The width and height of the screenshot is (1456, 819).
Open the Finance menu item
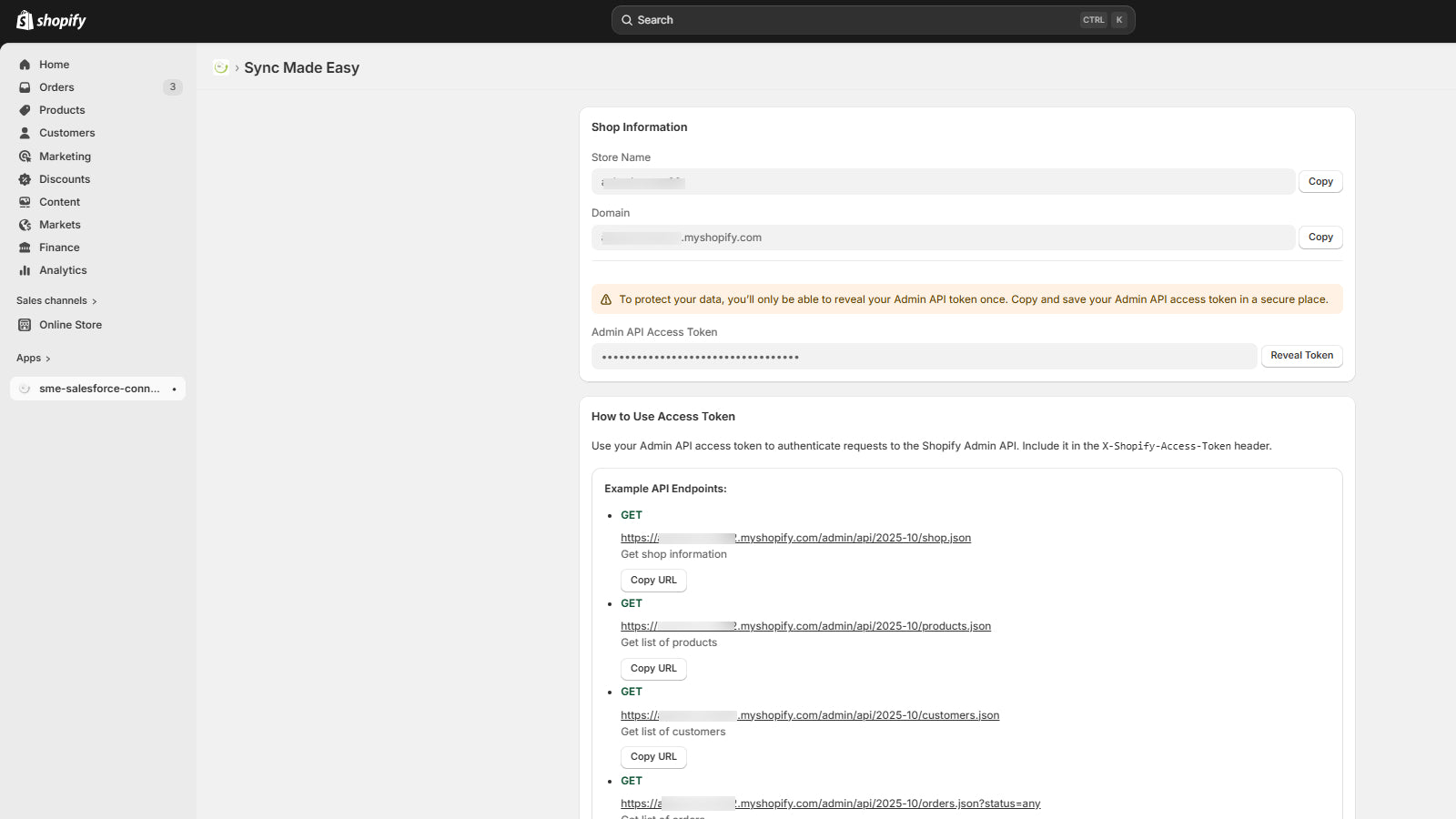pos(59,248)
